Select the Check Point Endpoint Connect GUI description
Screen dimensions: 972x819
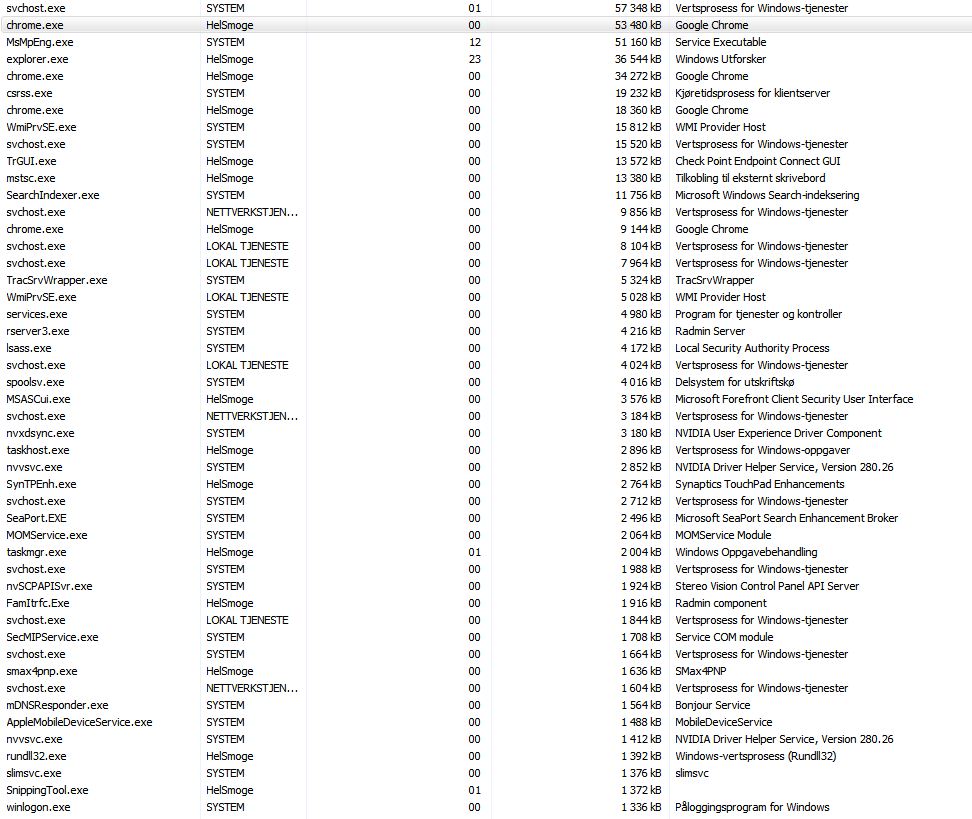click(758, 161)
